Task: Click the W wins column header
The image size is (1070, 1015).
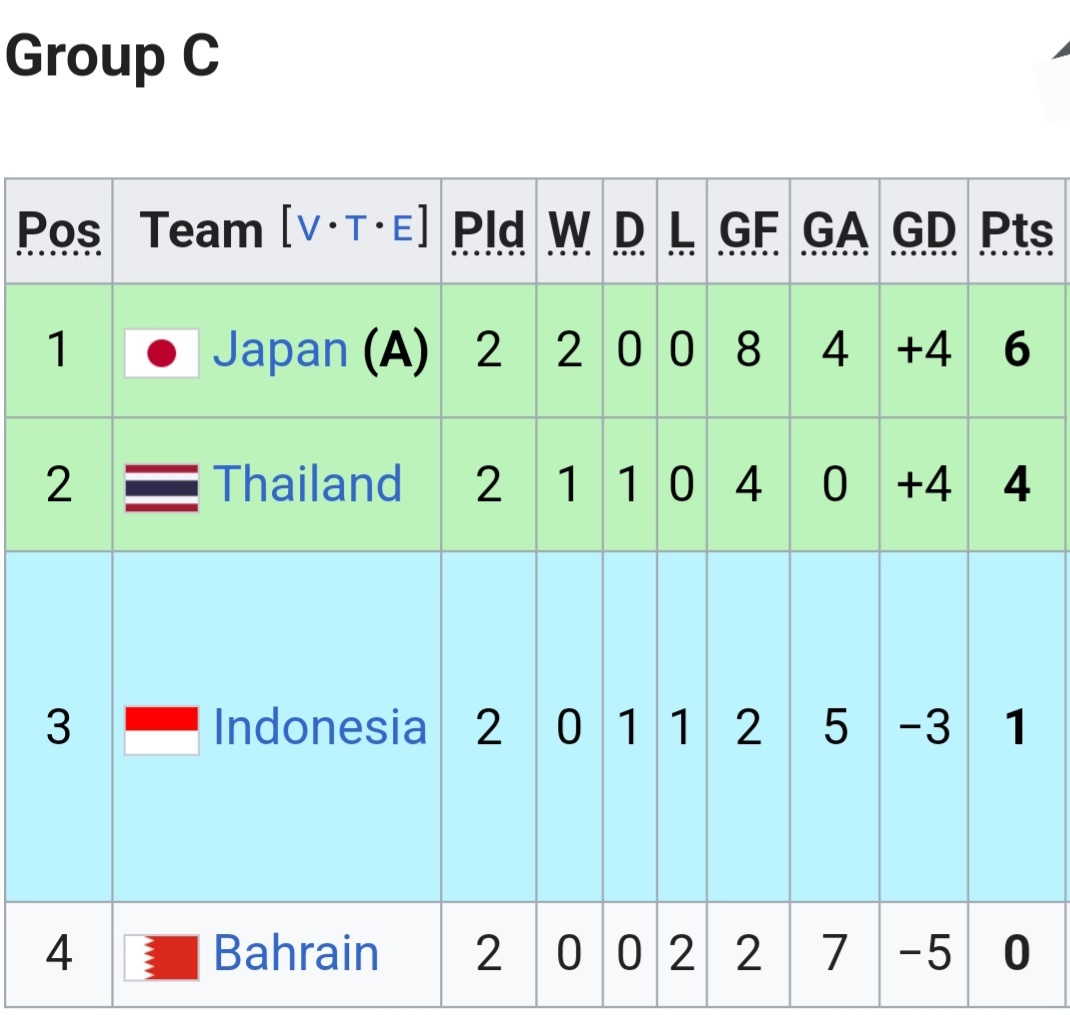Action: [x=569, y=232]
